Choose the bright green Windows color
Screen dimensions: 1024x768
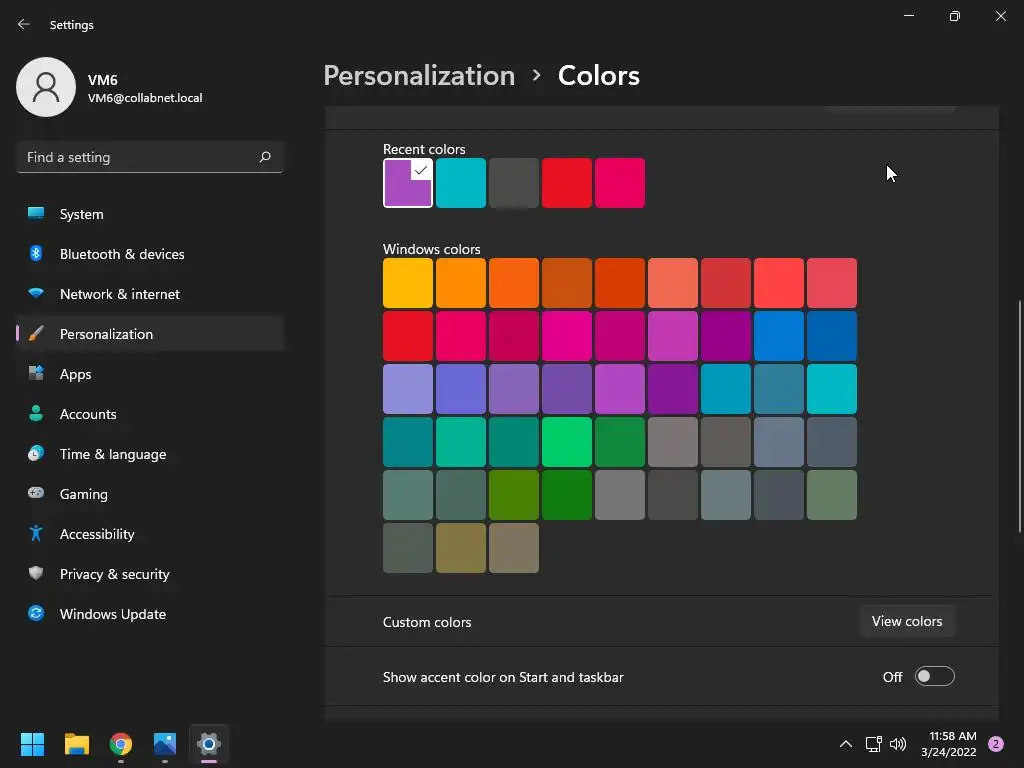567,442
